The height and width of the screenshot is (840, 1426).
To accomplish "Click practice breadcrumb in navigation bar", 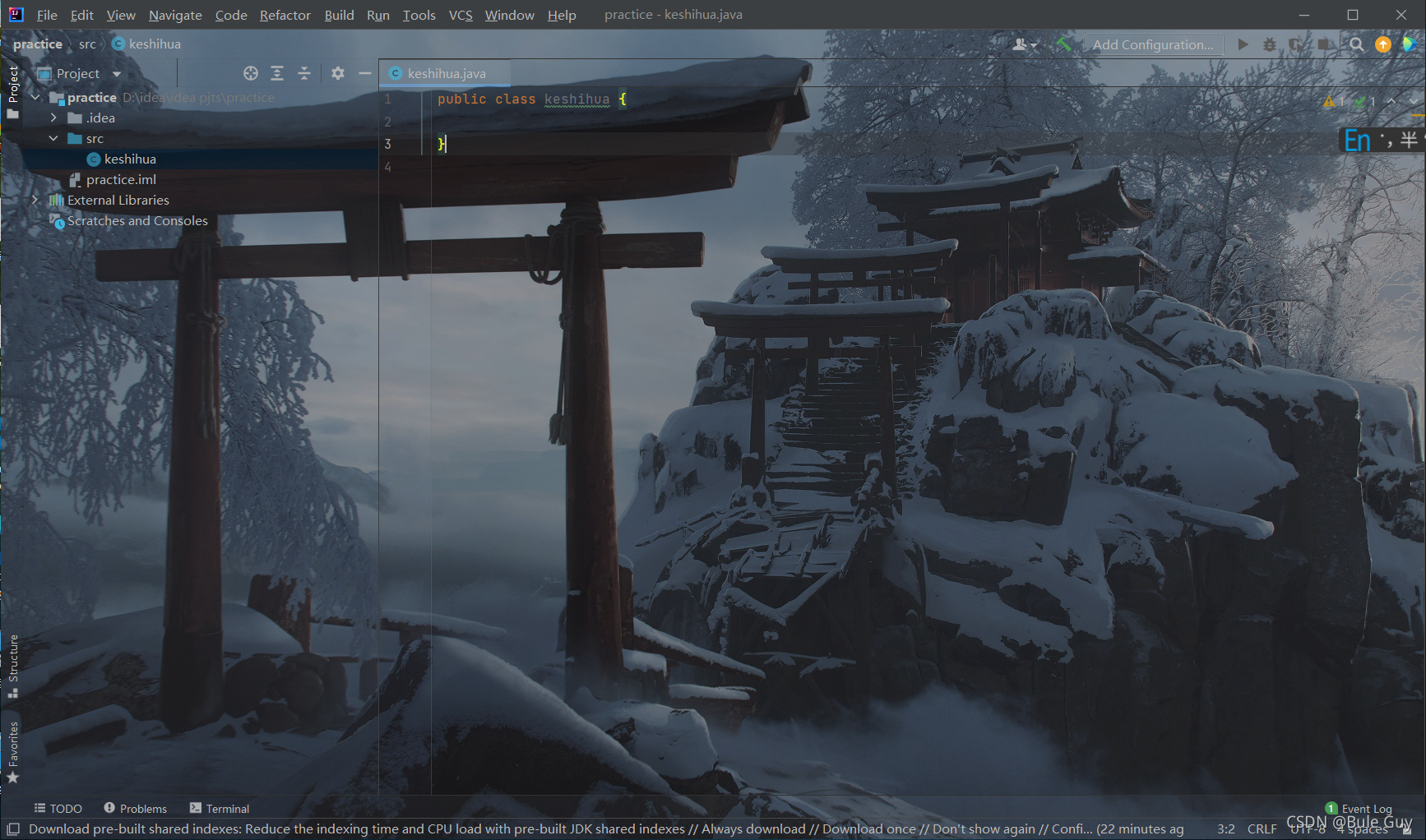I will click(37, 44).
